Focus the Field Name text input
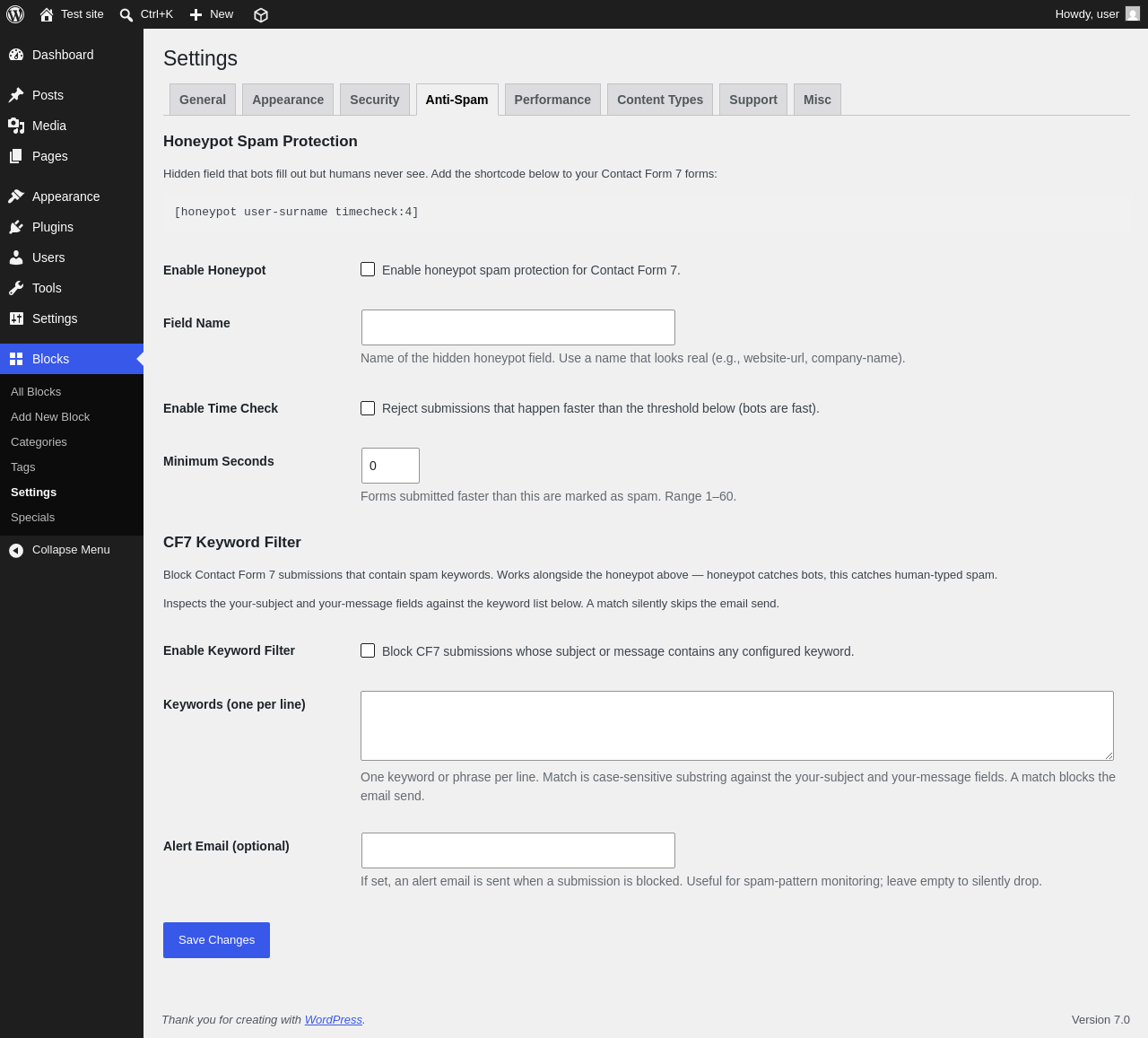The width and height of the screenshot is (1148, 1038). pyautogui.click(x=518, y=327)
